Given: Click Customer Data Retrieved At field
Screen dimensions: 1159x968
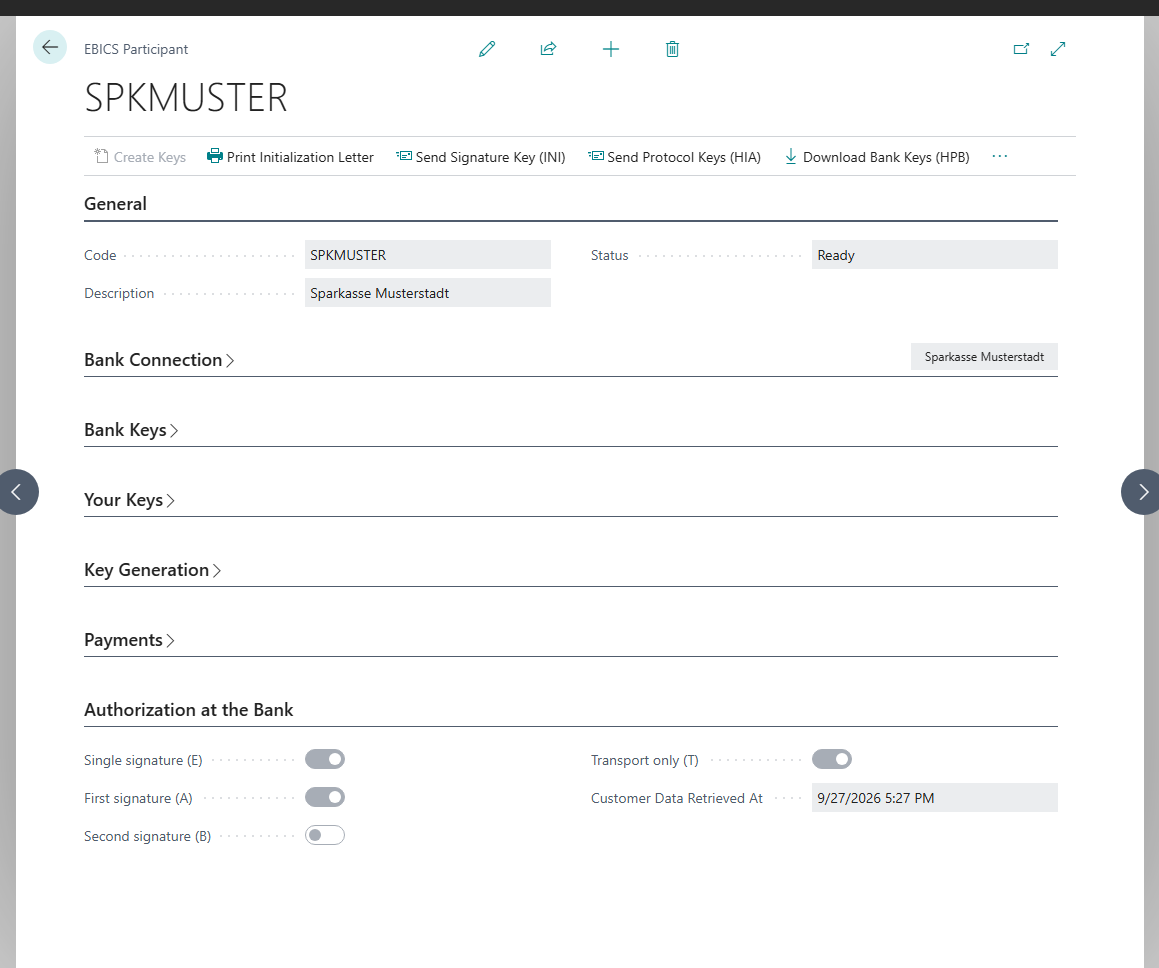Looking at the screenshot, I should pyautogui.click(x=934, y=798).
